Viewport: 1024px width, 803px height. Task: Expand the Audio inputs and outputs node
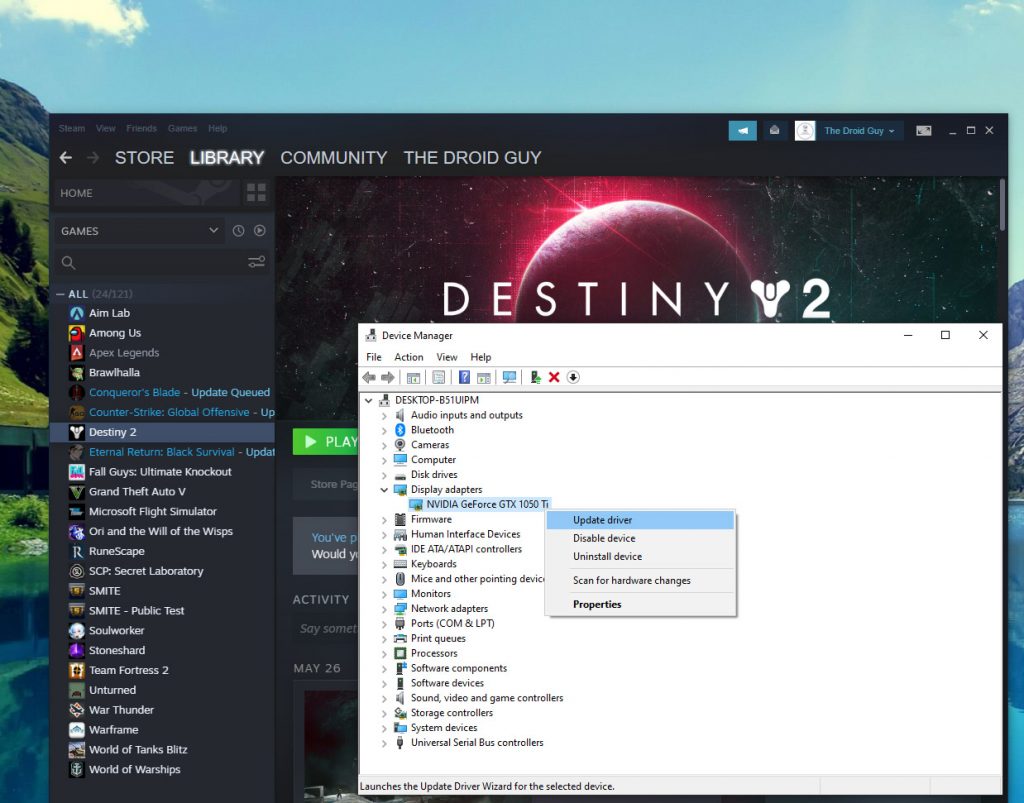click(x=384, y=415)
